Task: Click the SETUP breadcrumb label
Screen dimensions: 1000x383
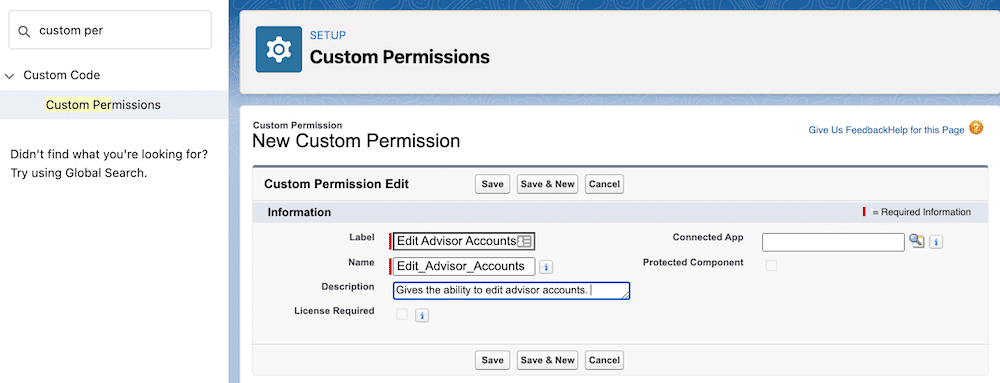Action: [328, 36]
